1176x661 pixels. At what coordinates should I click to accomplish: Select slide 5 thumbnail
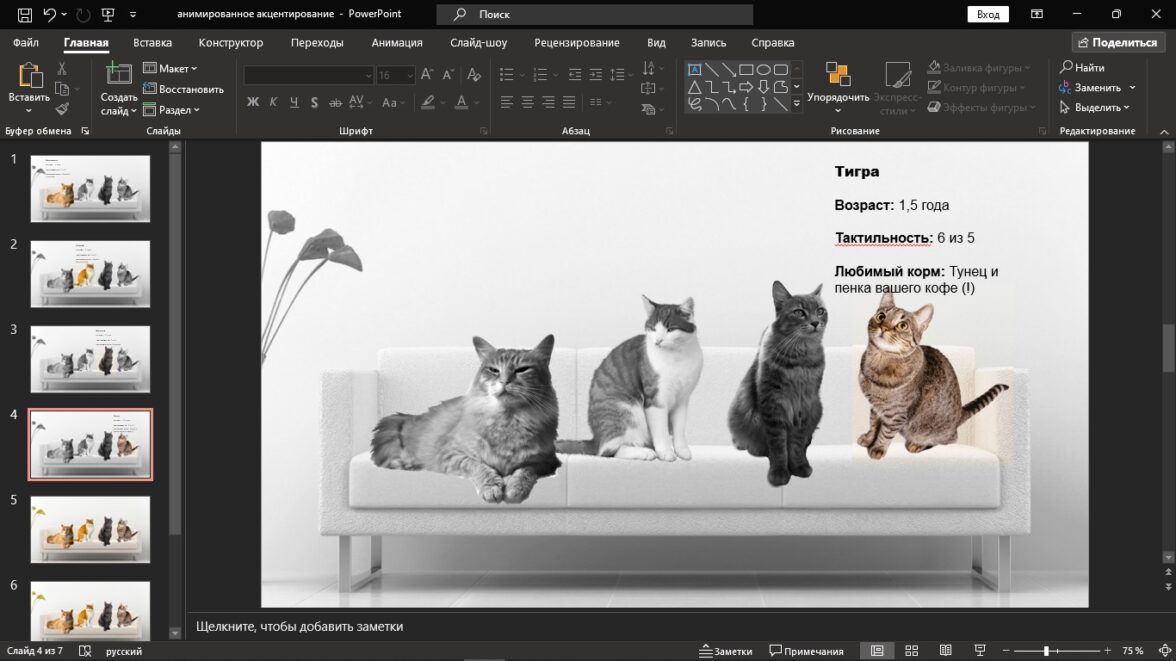click(90, 529)
